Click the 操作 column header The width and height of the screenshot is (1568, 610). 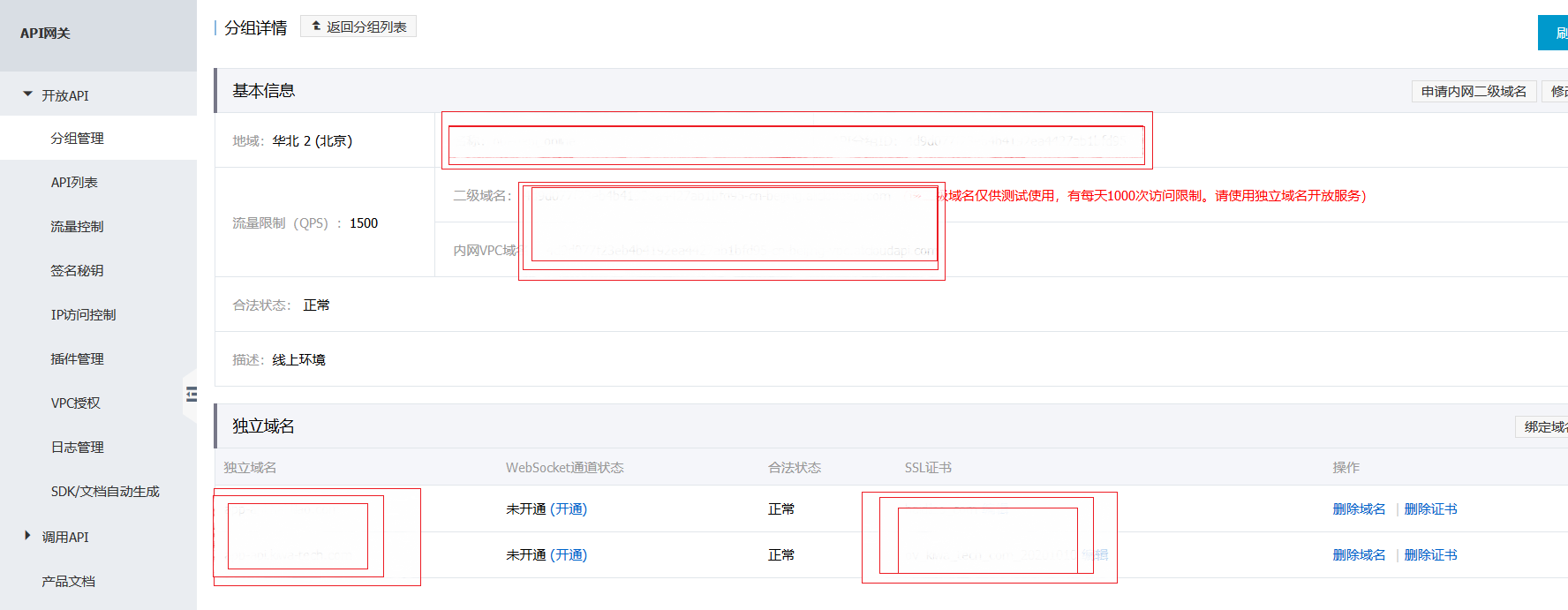click(x=1346, y=468)
